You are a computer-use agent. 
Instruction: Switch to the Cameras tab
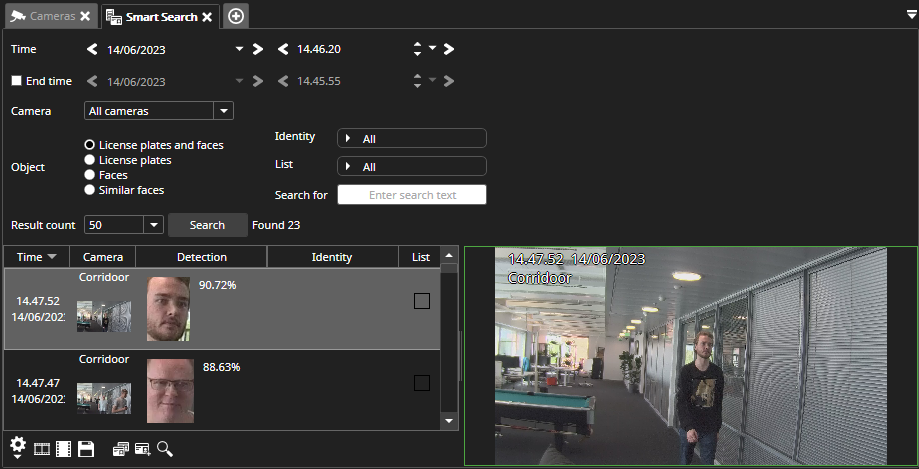point(43,16)
